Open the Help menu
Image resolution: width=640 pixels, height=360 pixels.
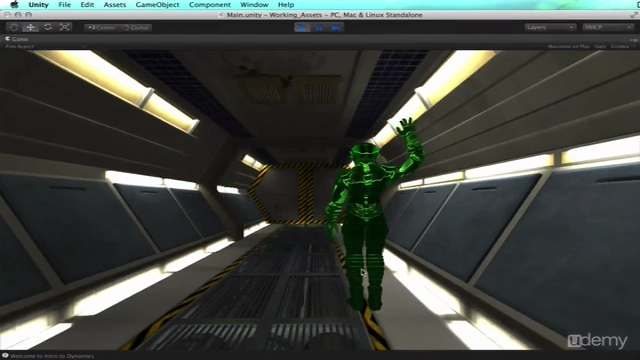point(286,5)
